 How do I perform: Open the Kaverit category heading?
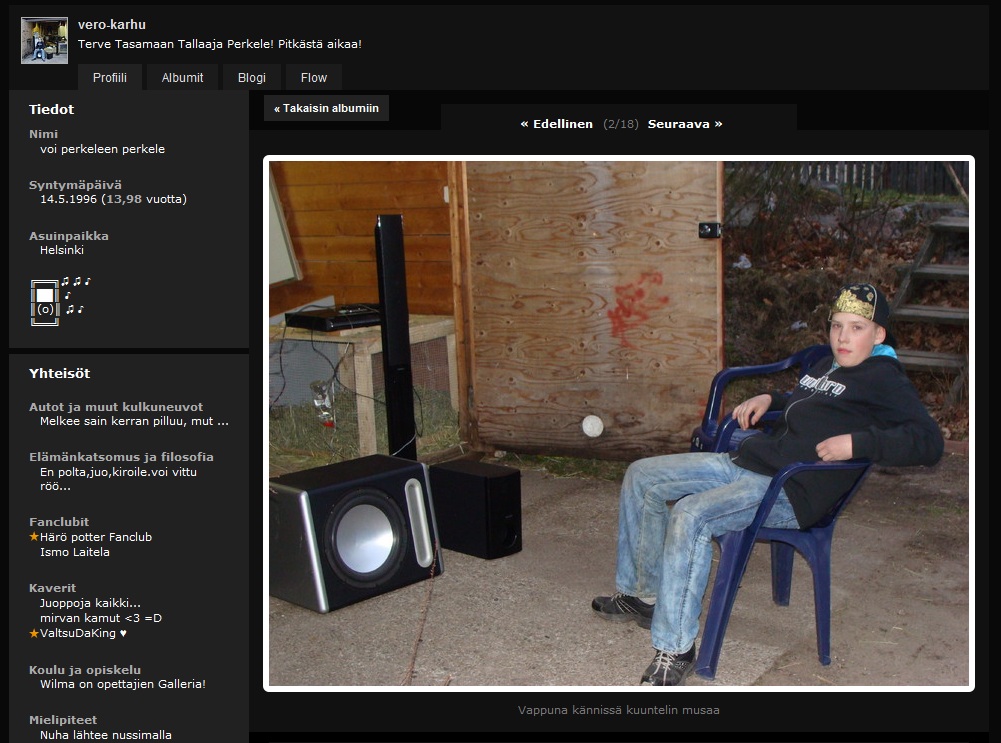[x=52, y=588]
